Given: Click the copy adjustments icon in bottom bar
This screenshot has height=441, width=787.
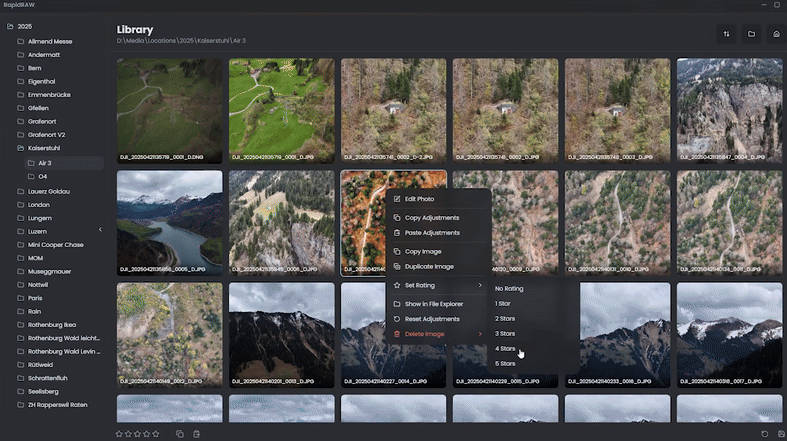Looking at the screenshot, I should coord(180,434).
